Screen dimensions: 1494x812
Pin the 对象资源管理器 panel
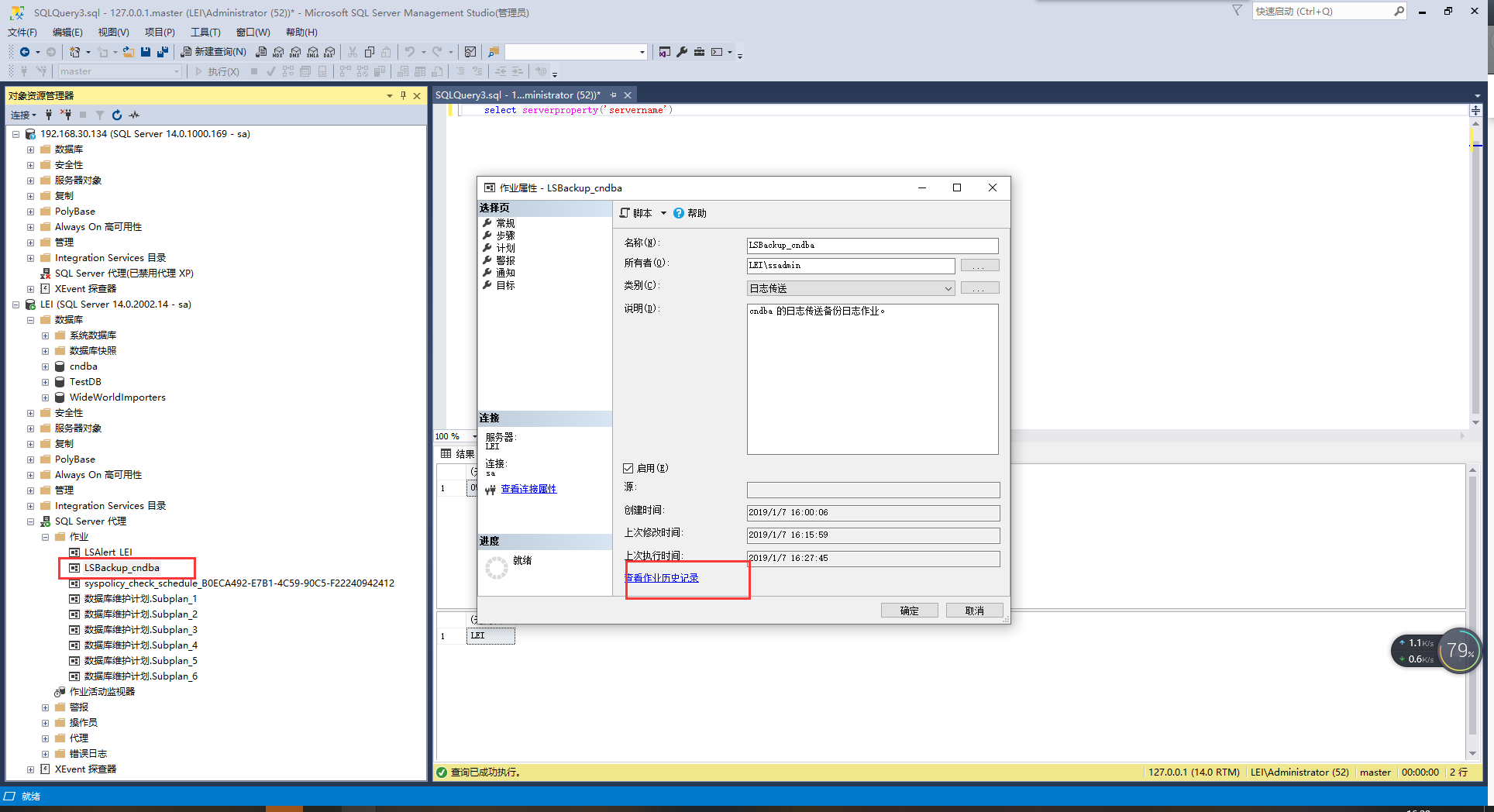click(x=403, y=95)
